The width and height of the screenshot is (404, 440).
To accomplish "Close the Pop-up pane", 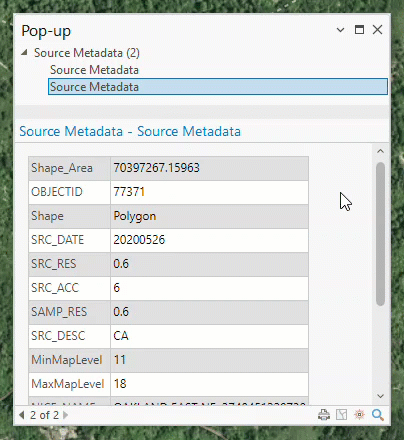I will (377, 30).
